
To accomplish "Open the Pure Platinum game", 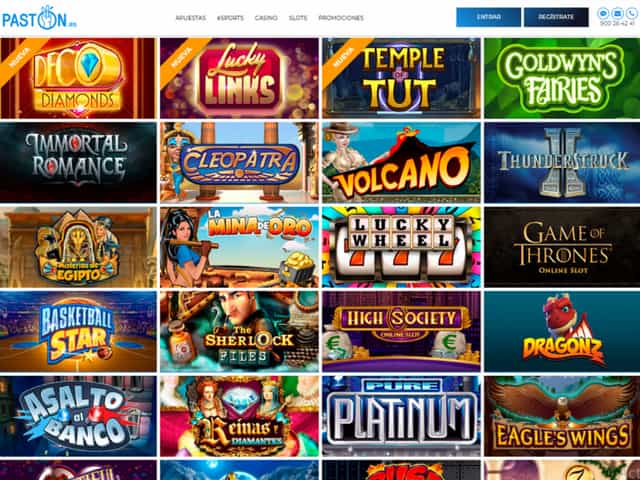I will click(x=401, y=416).
